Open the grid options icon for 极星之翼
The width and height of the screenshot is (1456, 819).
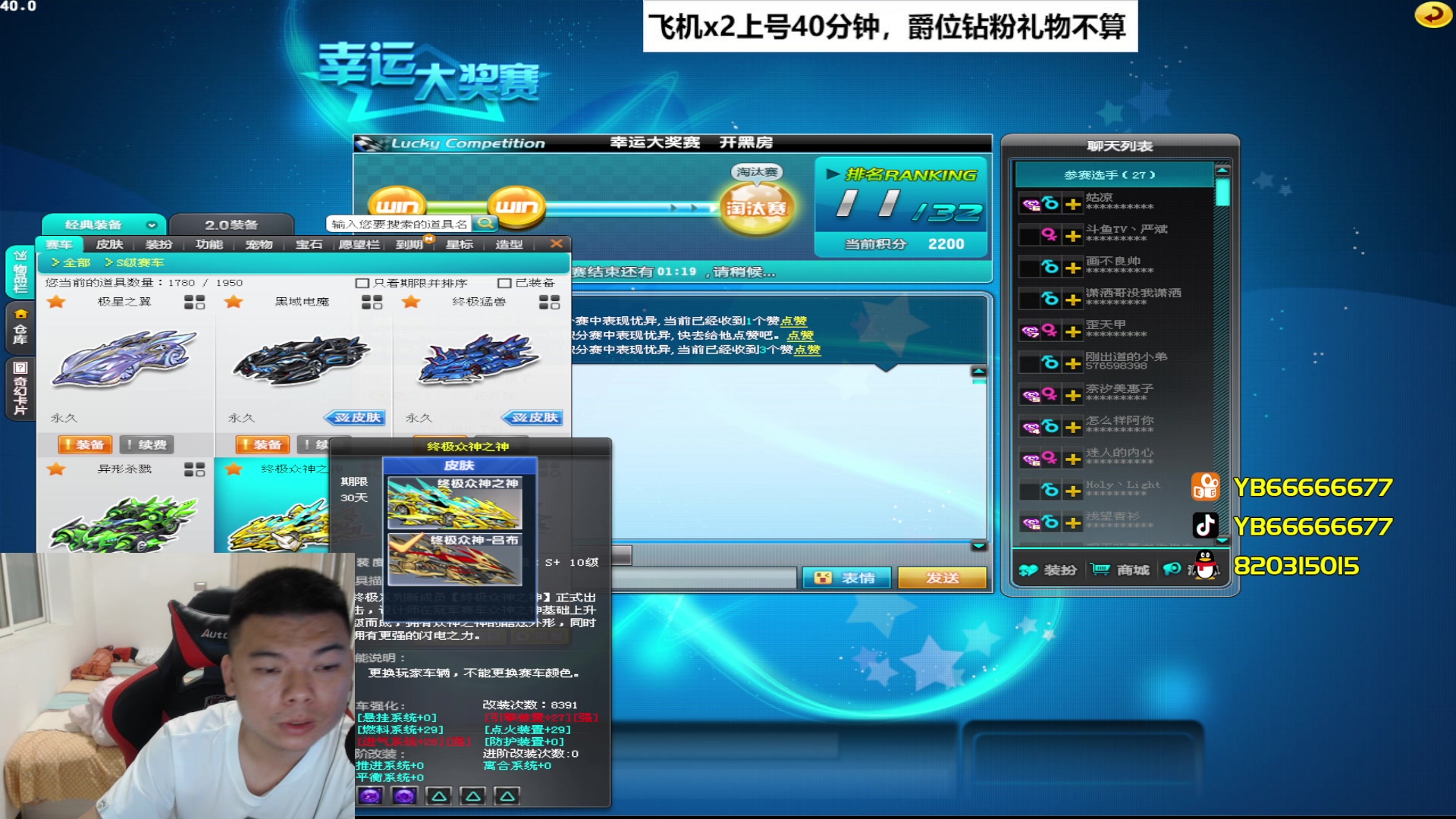click(x=194, y=303)
